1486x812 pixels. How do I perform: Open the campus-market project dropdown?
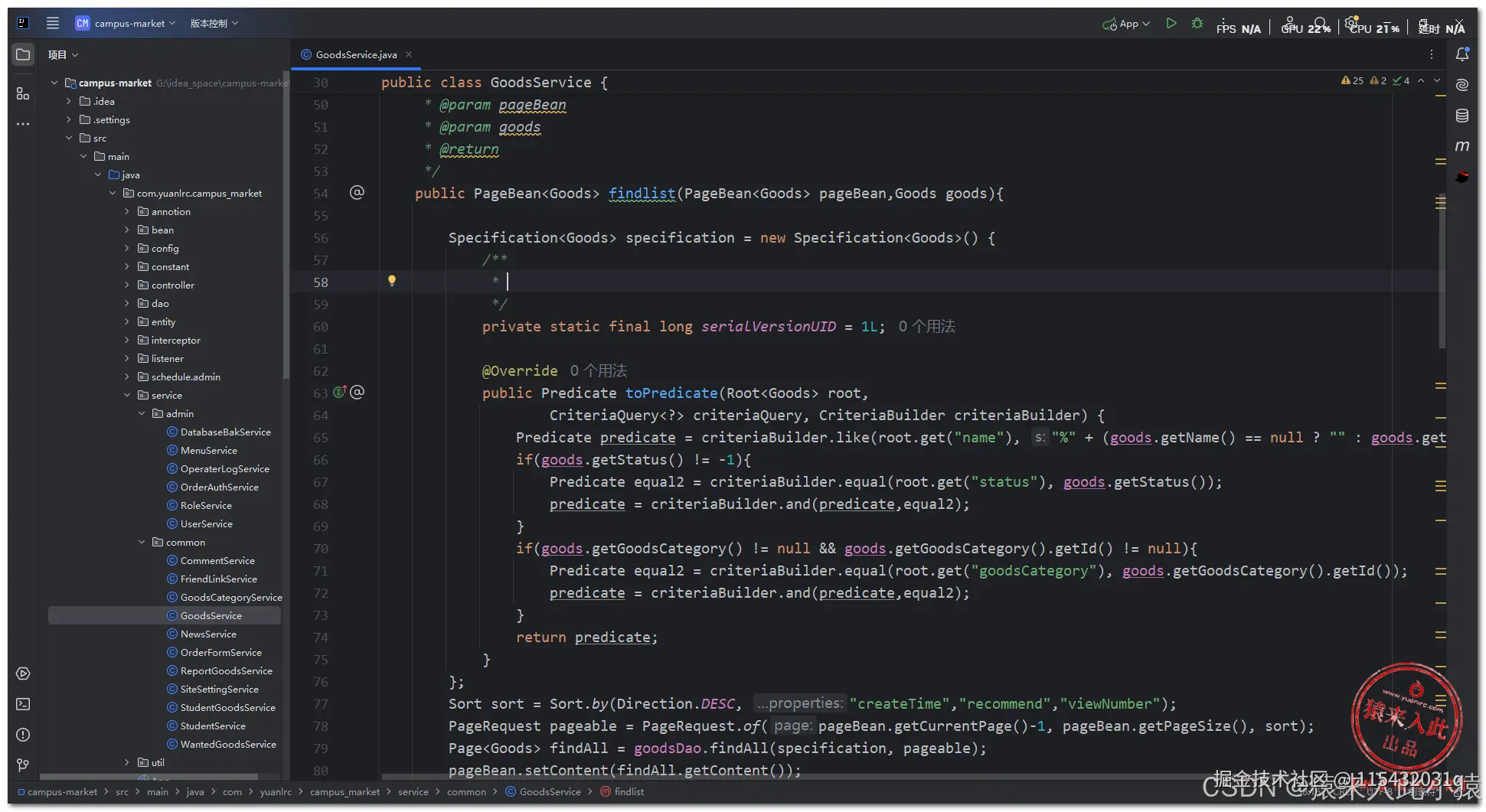[126, 24]
